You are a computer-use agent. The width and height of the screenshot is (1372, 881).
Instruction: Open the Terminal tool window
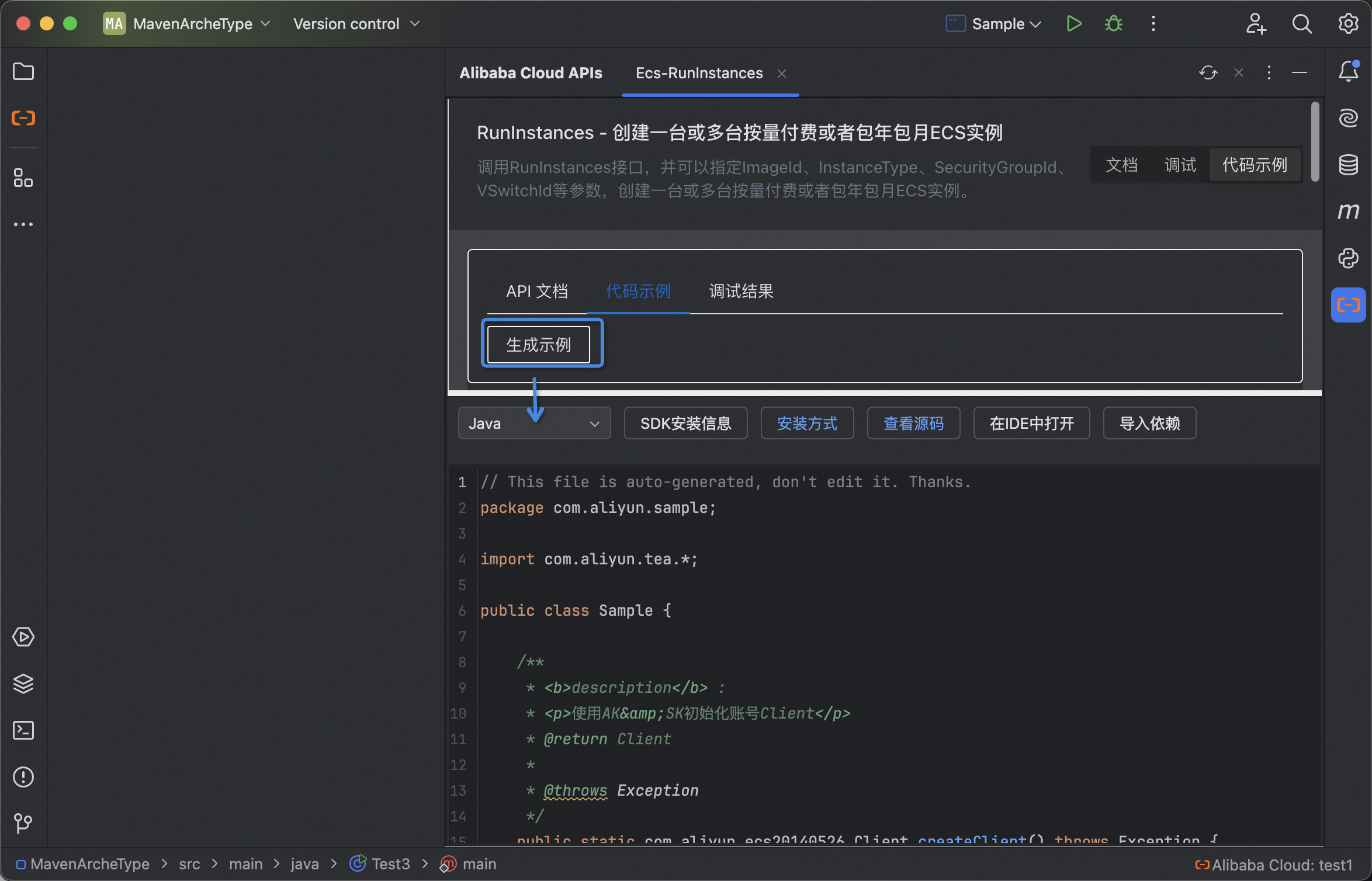[x=23, y=730]
